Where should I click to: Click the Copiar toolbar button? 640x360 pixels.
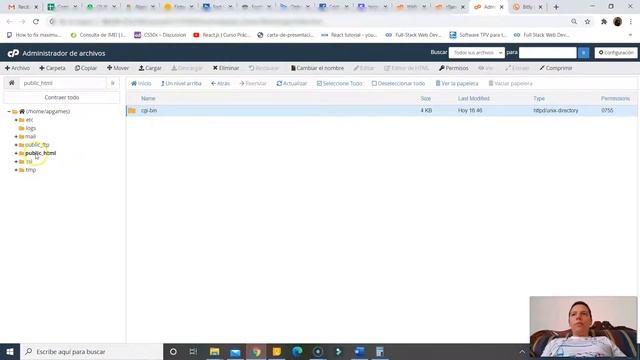tap(86, 68)
